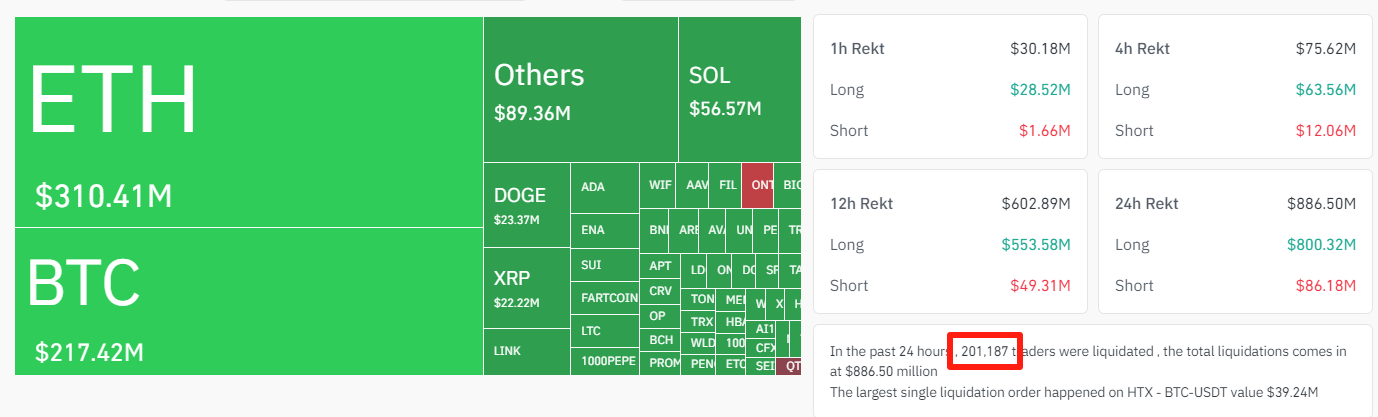Select the ENA heatmap cell
1378x417 pixels.
[x=604, y=230]
